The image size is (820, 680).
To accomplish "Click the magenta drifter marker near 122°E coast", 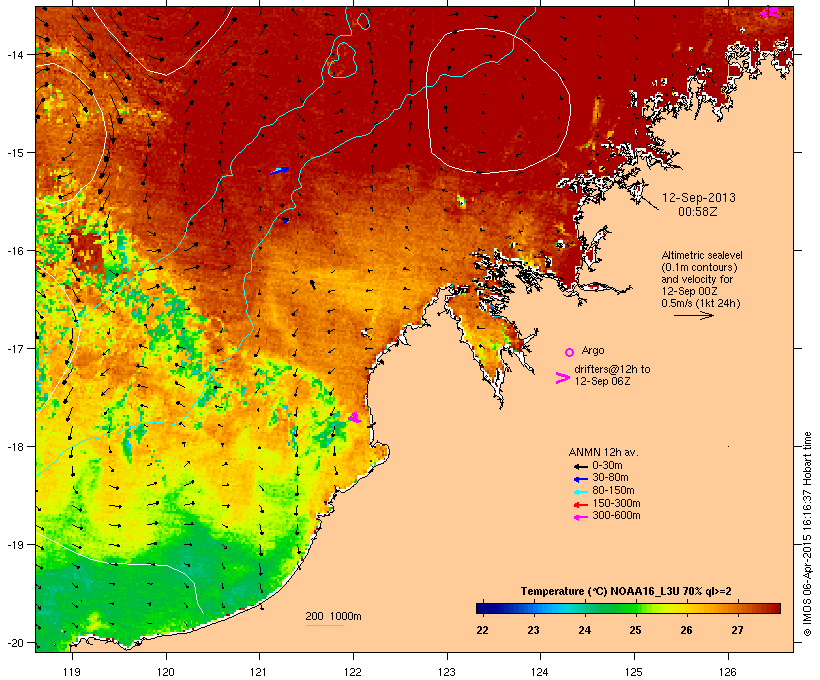I will click(x=355, y=417).
